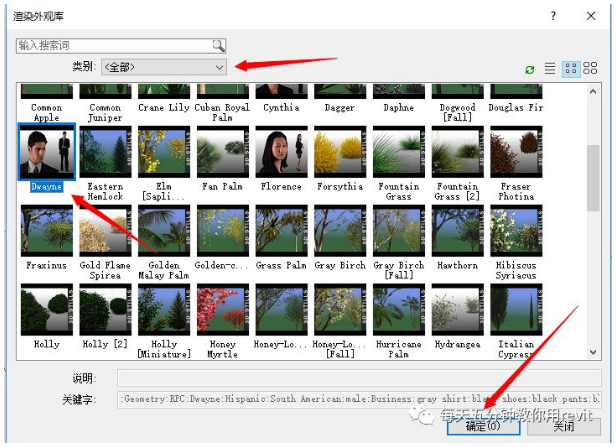Switch to large thumbnails view
This screenshot has height=447, width=616.
point(590,69)
